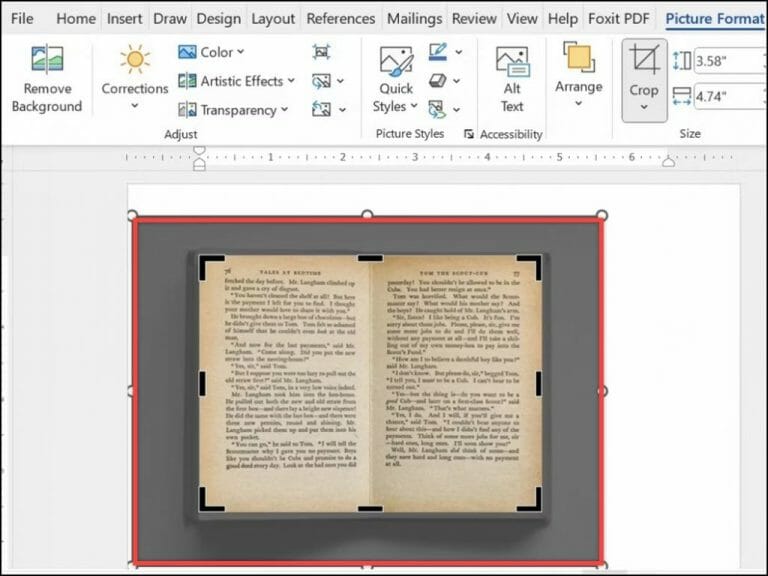Click the Transparency icon

click(x=187, y=110)
